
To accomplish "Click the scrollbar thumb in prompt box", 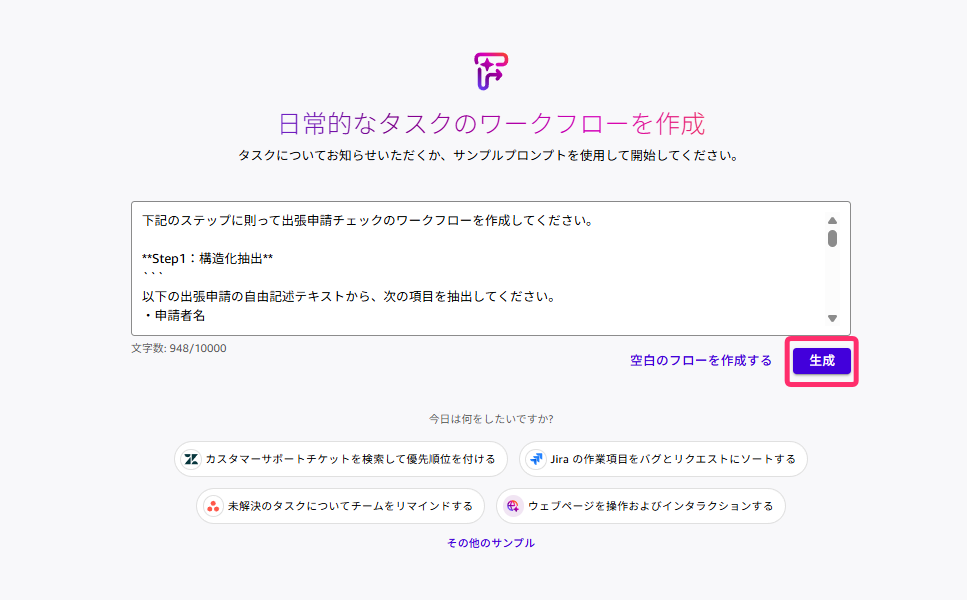I will 833,239.
